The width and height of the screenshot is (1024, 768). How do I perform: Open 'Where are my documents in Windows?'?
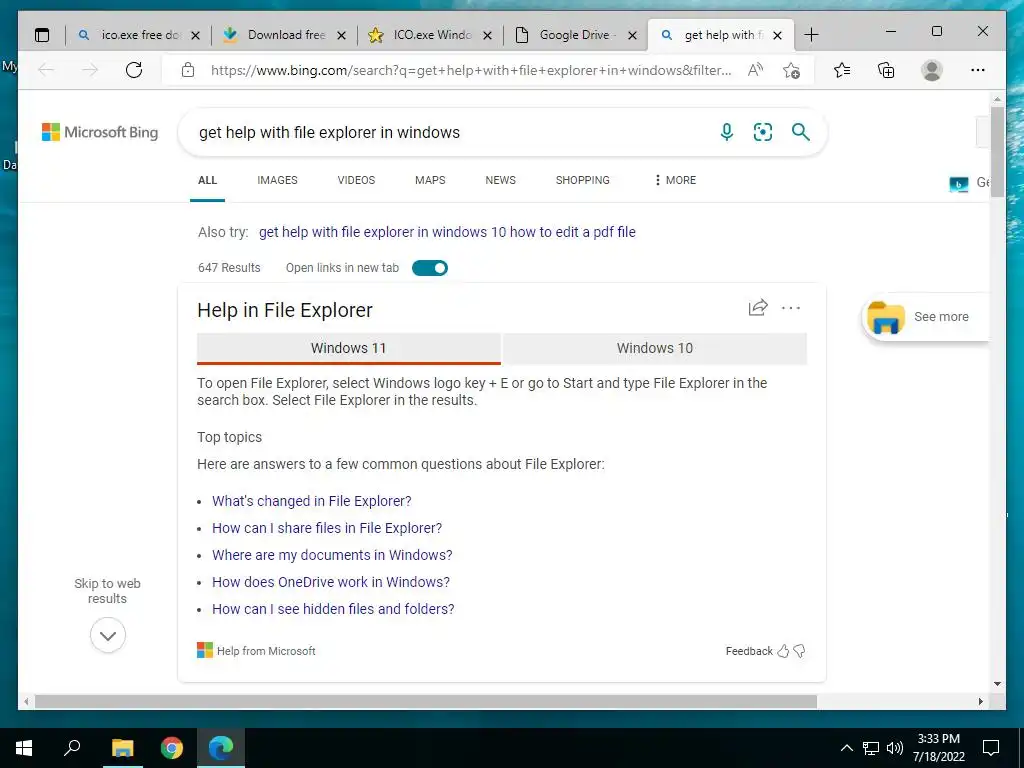coord(332,555)
